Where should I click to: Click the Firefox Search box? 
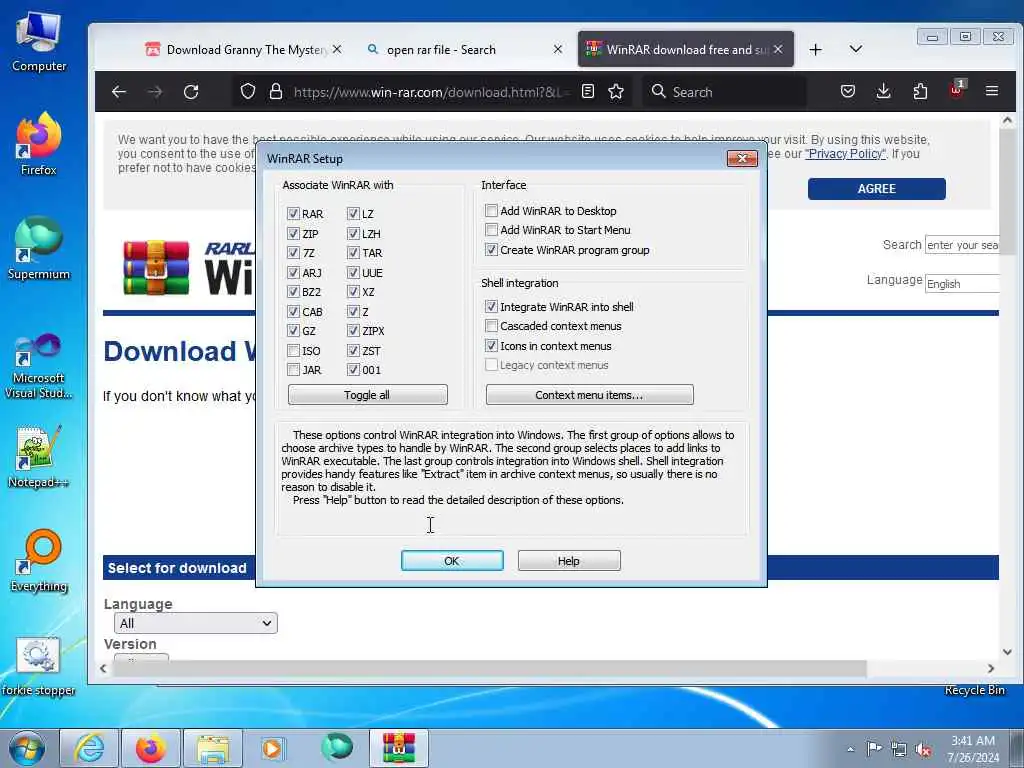tap(725, 92)
